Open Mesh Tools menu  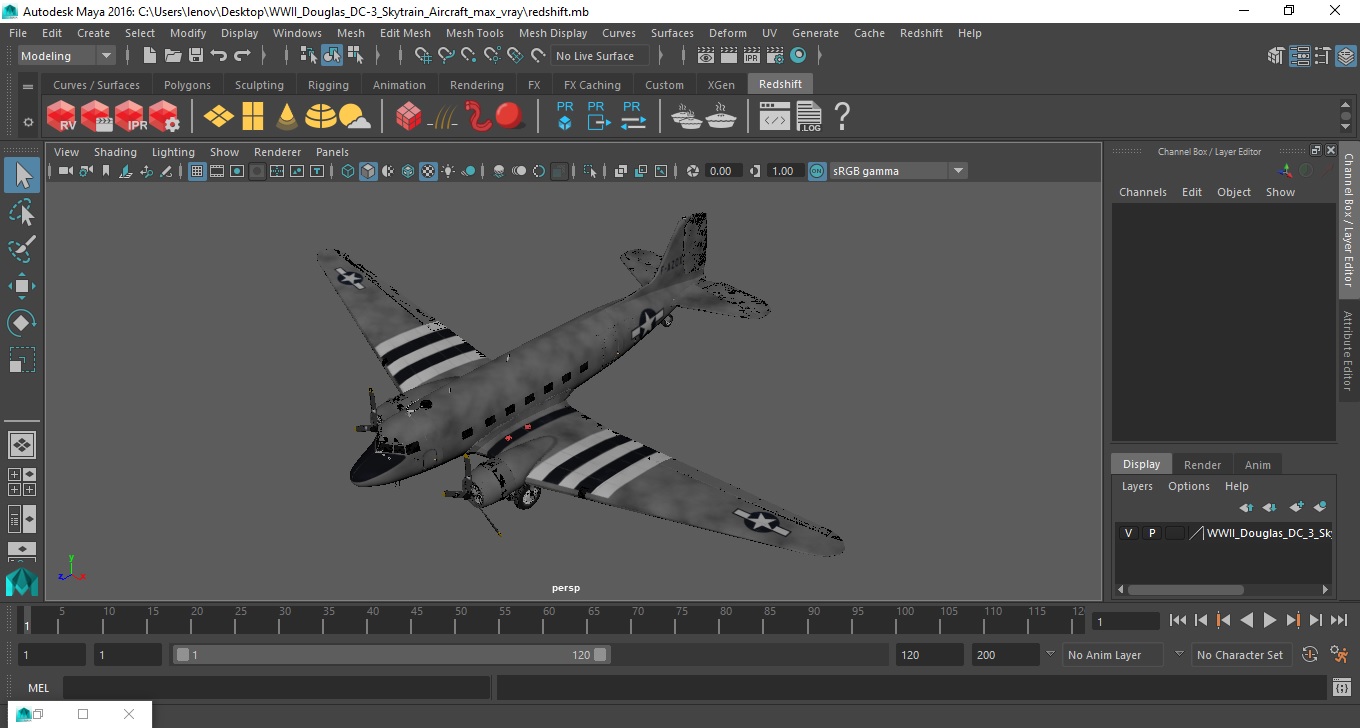click(475, 33)
